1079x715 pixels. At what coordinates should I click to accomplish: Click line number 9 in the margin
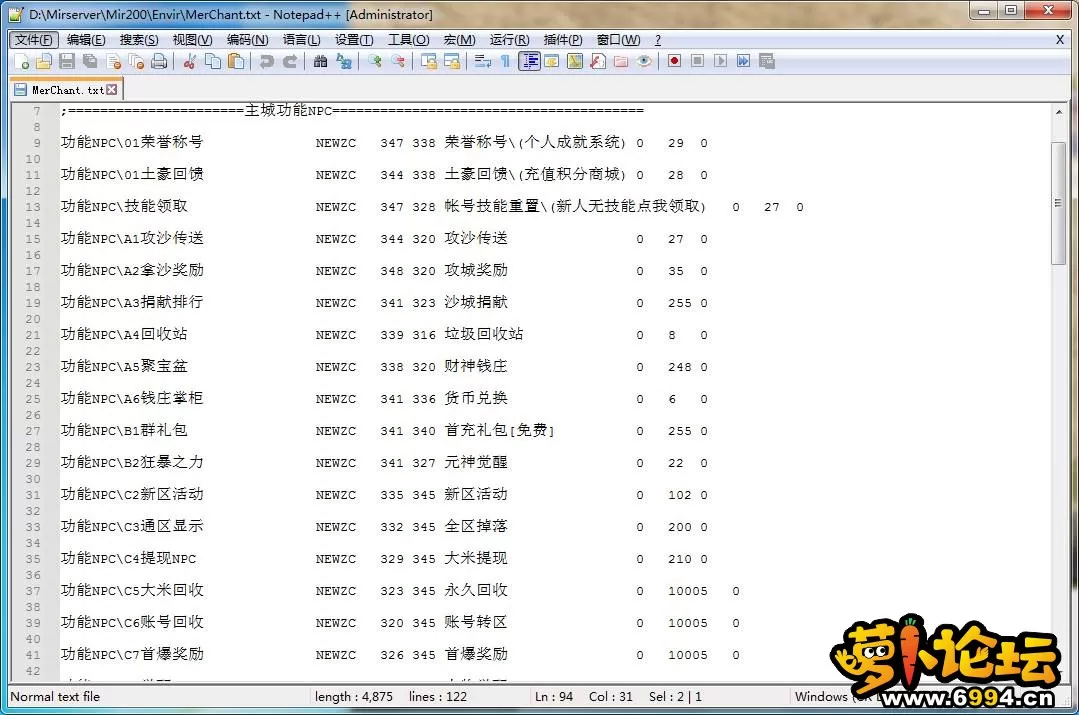pos(36,143)
